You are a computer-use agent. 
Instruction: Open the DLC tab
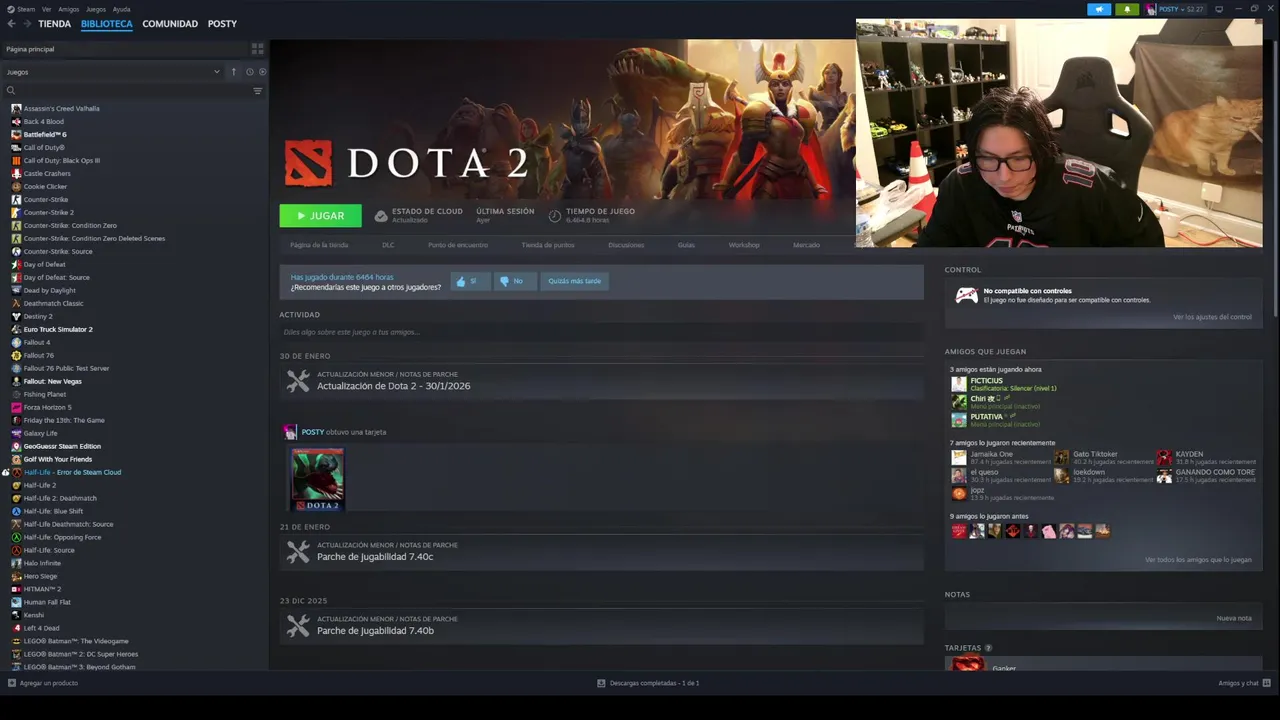(x=388, y=245)
